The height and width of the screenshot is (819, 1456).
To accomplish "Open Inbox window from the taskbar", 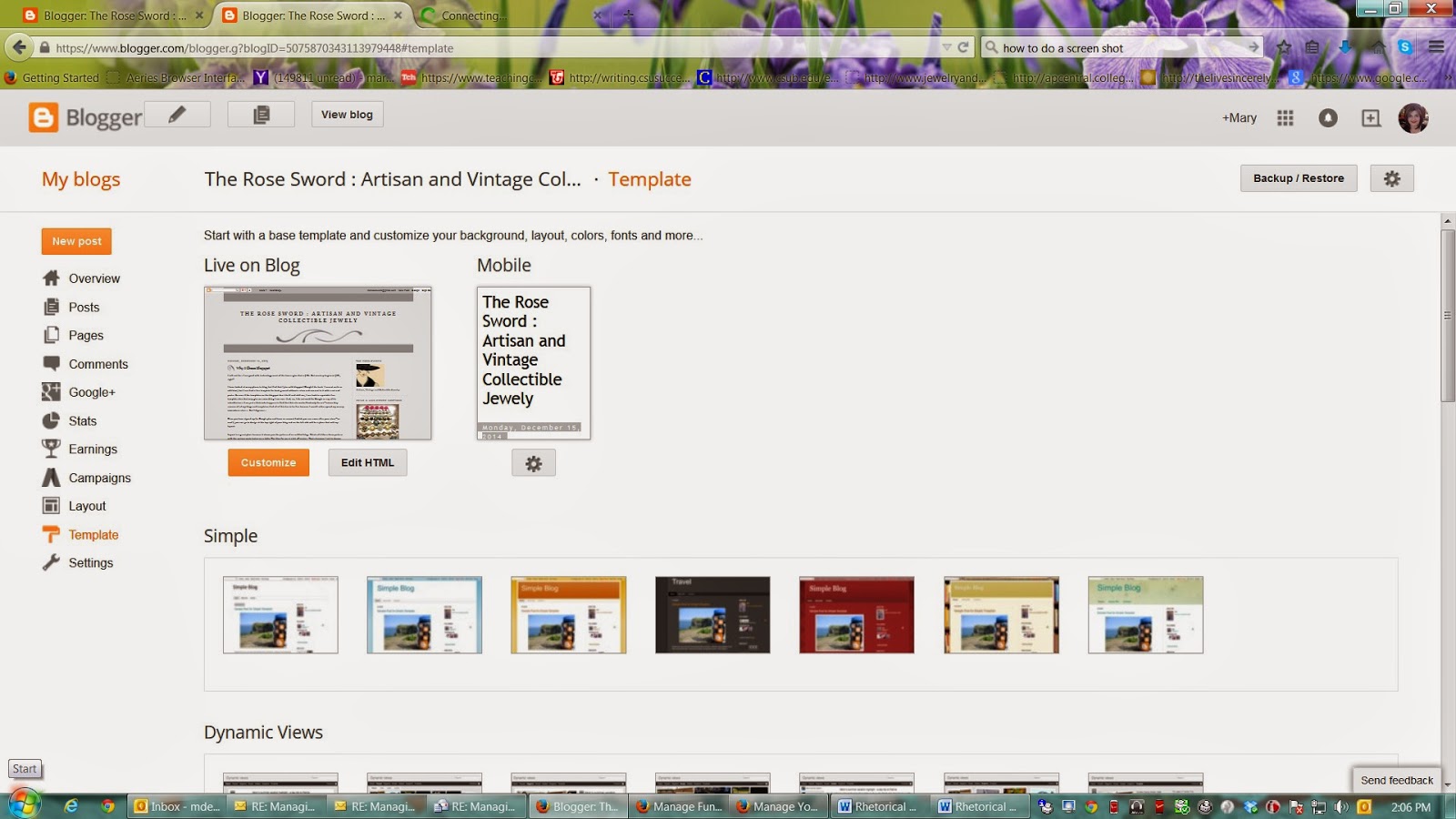I will 177,806.
